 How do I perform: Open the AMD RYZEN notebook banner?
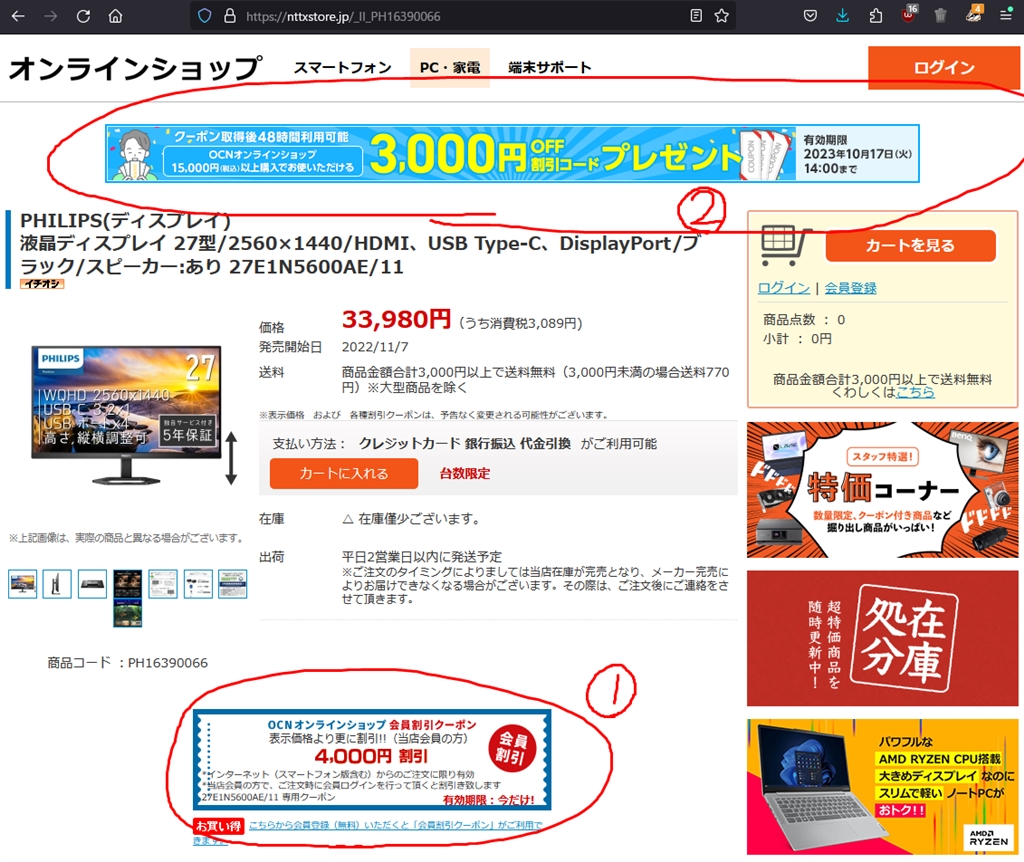882,787
